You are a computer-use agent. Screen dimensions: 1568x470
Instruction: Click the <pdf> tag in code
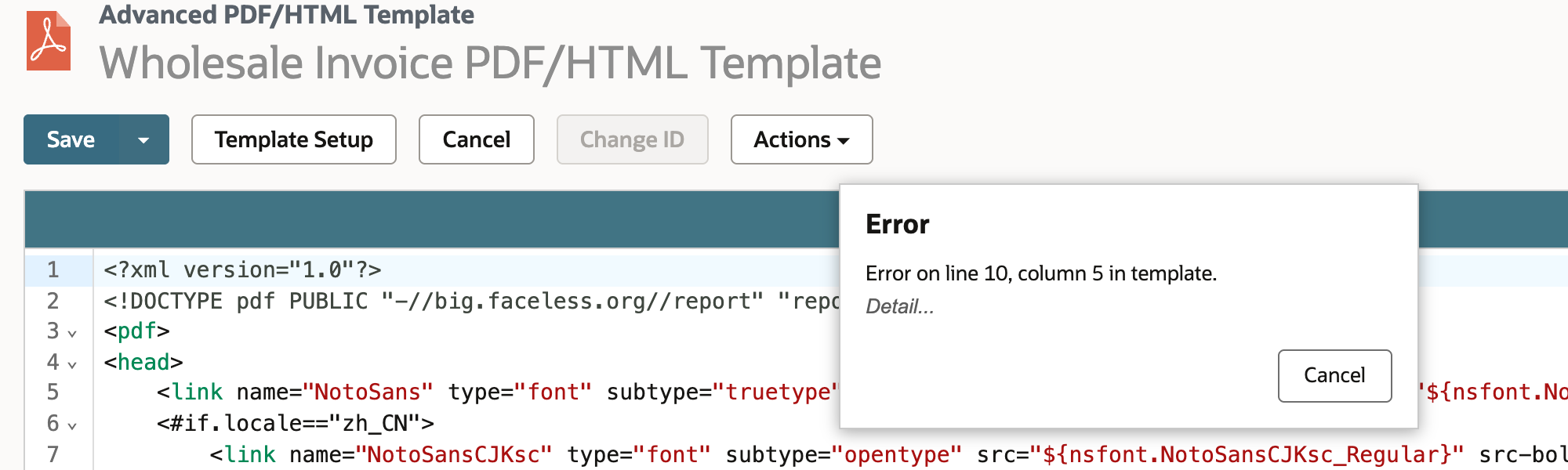(x=136, y=331)
